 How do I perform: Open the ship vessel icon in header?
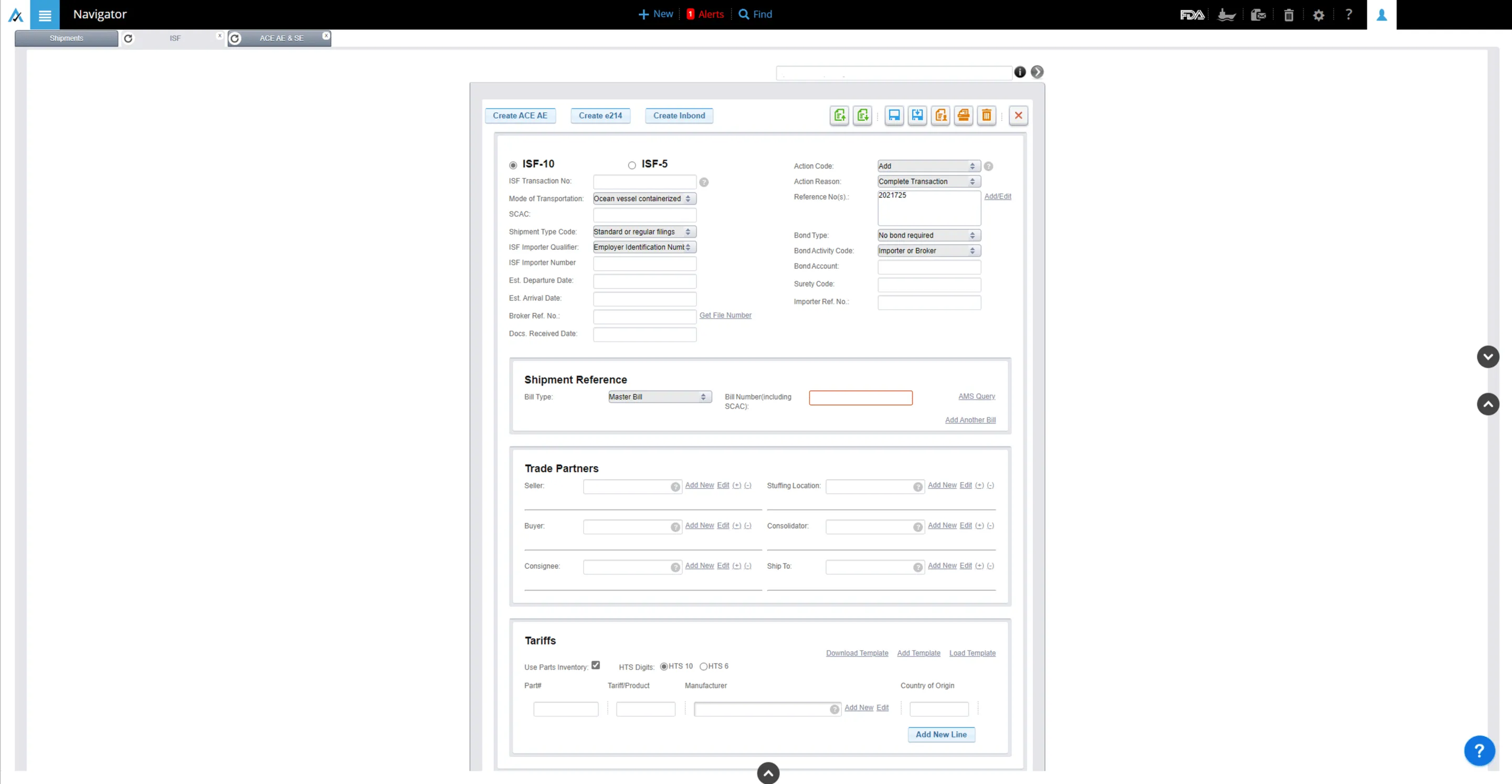point(1226,15)
